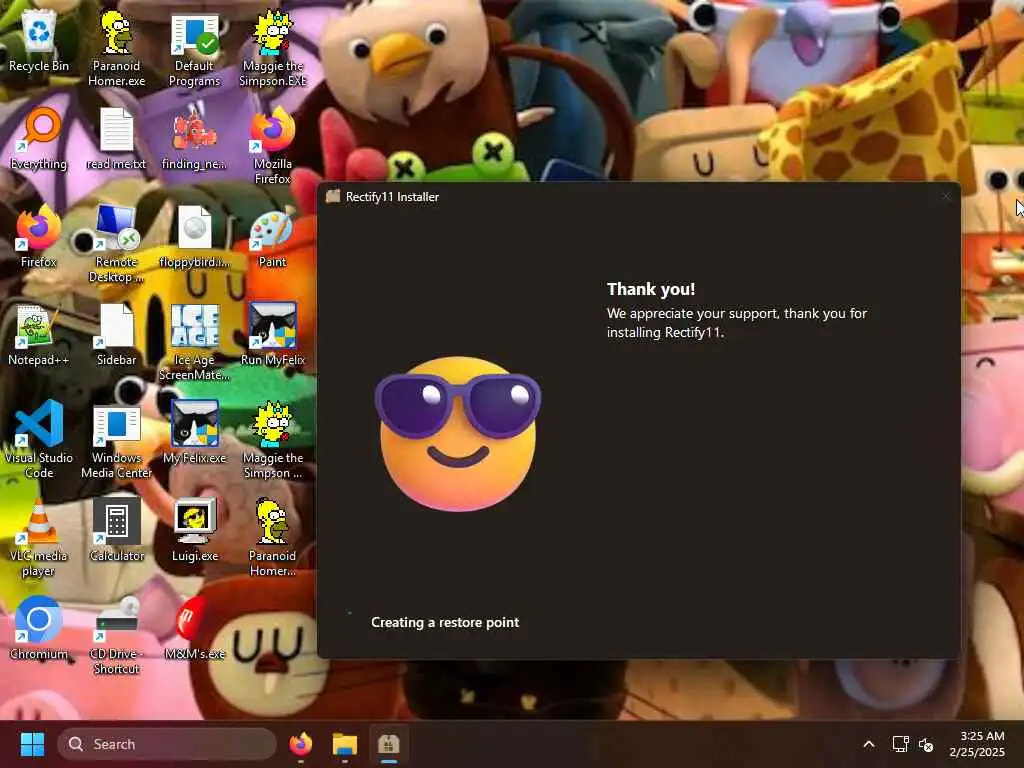Expand the hidden system tray icons chevron

tap(869, 744)
